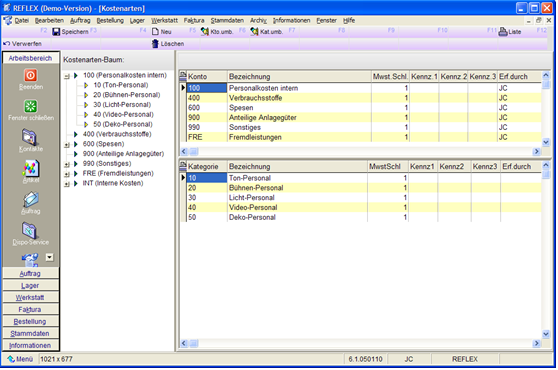Click the Kto.umb. toolbar icon
Image resolution: width=558 pixels, height=370 pixels.
(205, 32)
